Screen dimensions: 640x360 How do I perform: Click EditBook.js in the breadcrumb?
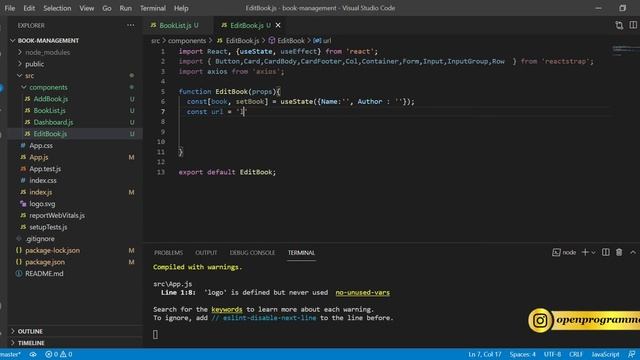(x=242, y=40)
